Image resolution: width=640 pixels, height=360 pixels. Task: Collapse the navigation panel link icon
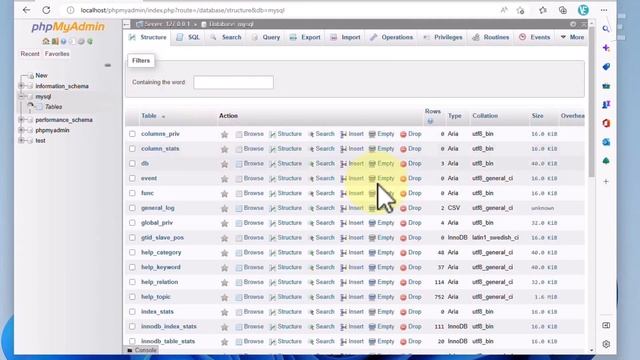pos(108,65)
